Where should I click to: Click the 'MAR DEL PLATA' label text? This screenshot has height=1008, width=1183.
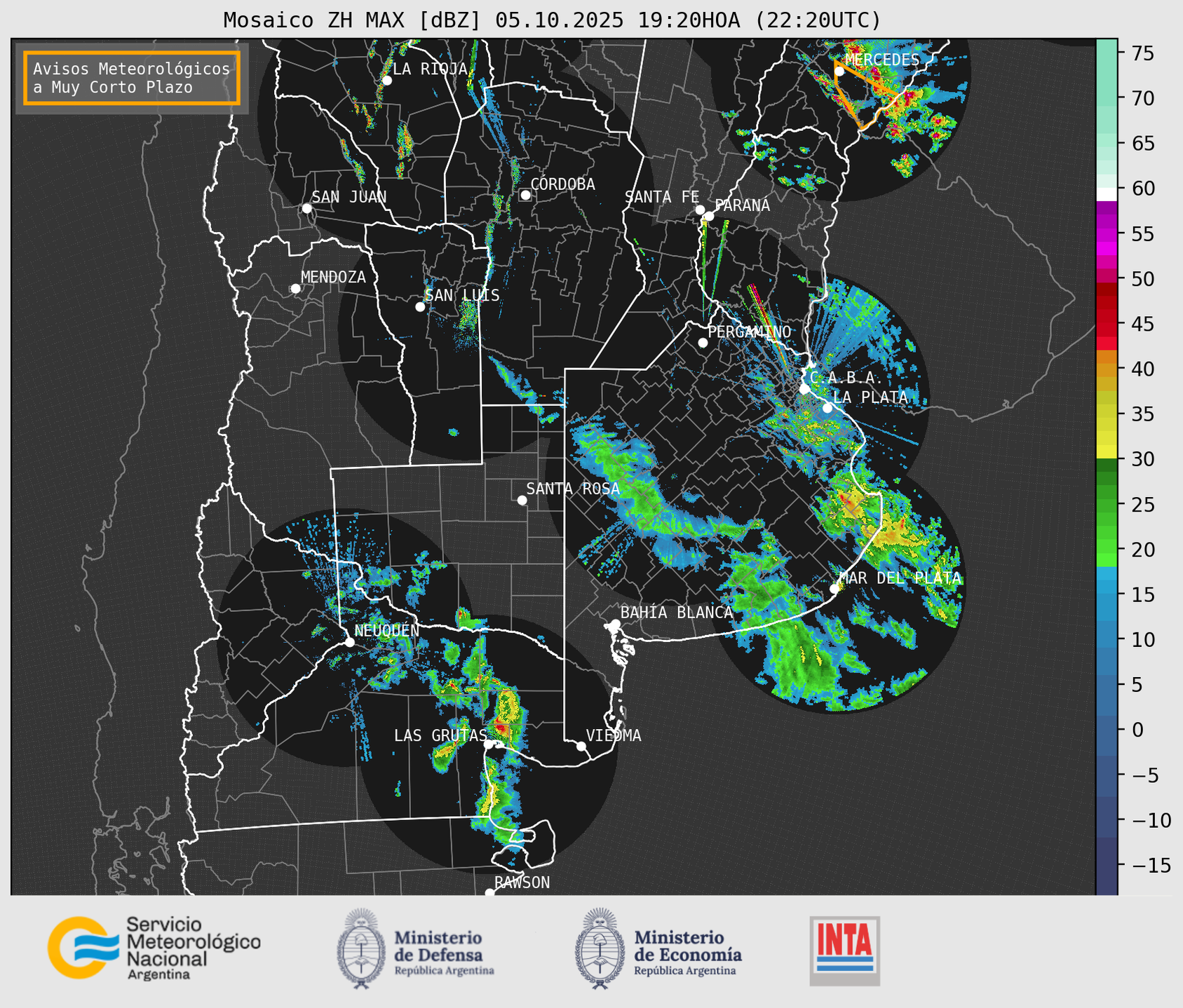point(900,578)
